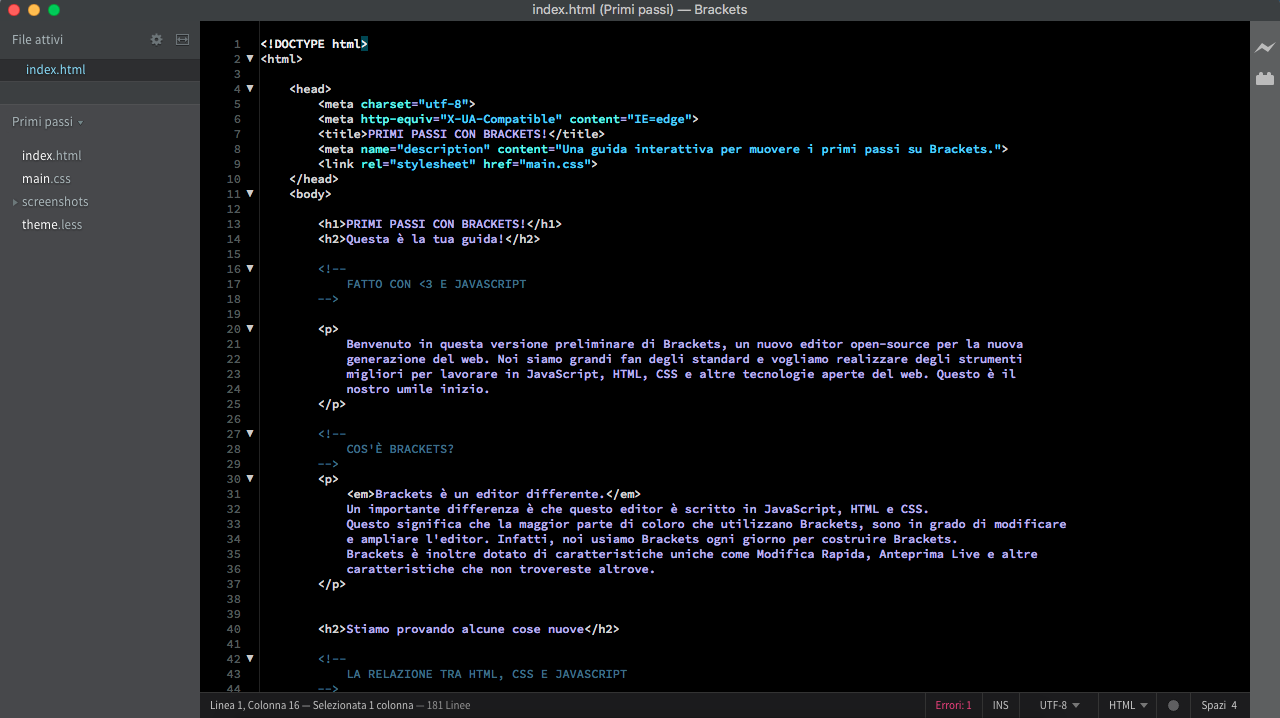1280x718 pixels.
Task: Toggle INS insert mode in status bar
Action: click(x=1000, y=705)
